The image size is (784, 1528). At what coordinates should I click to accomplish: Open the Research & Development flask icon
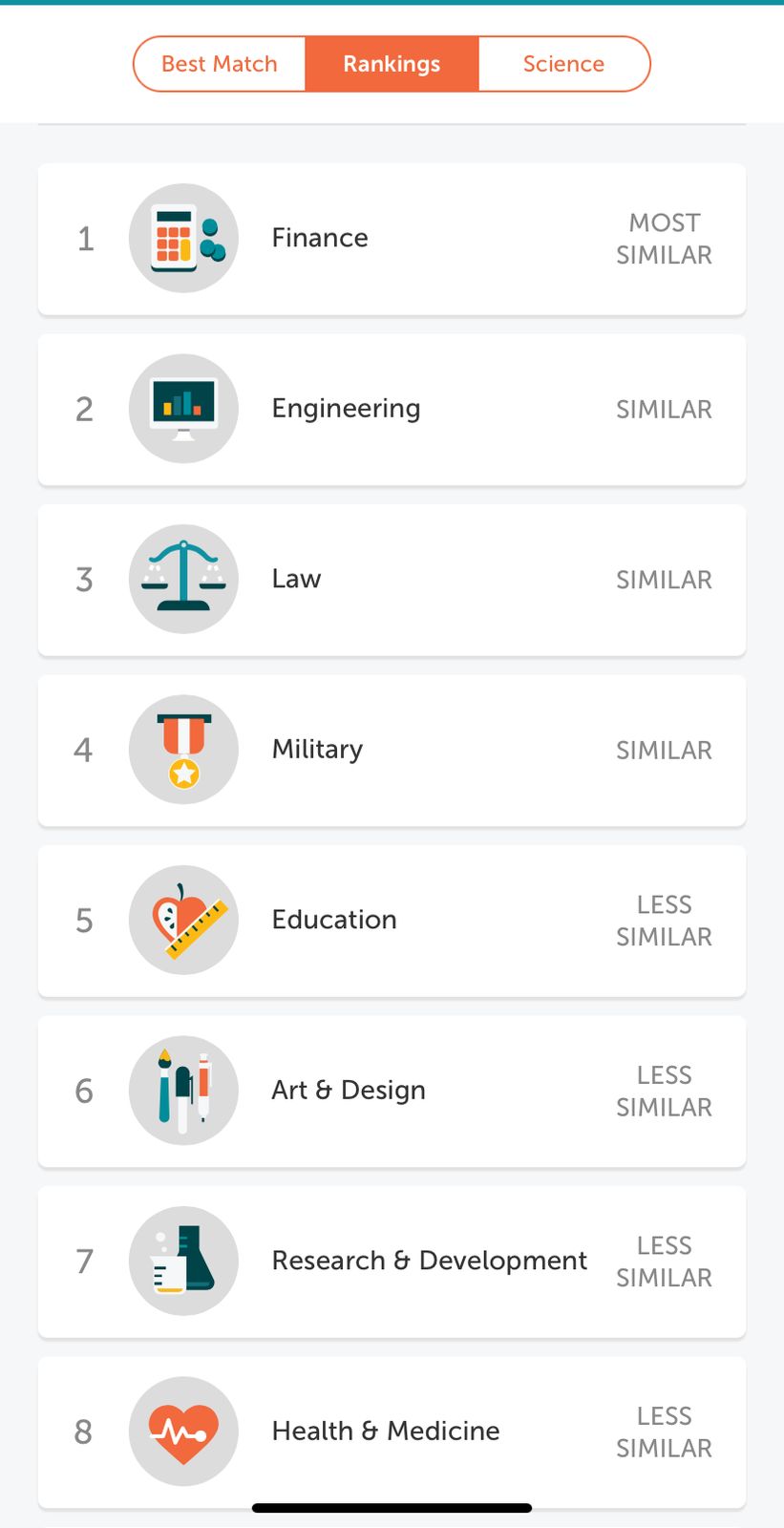pos(183,1261)
